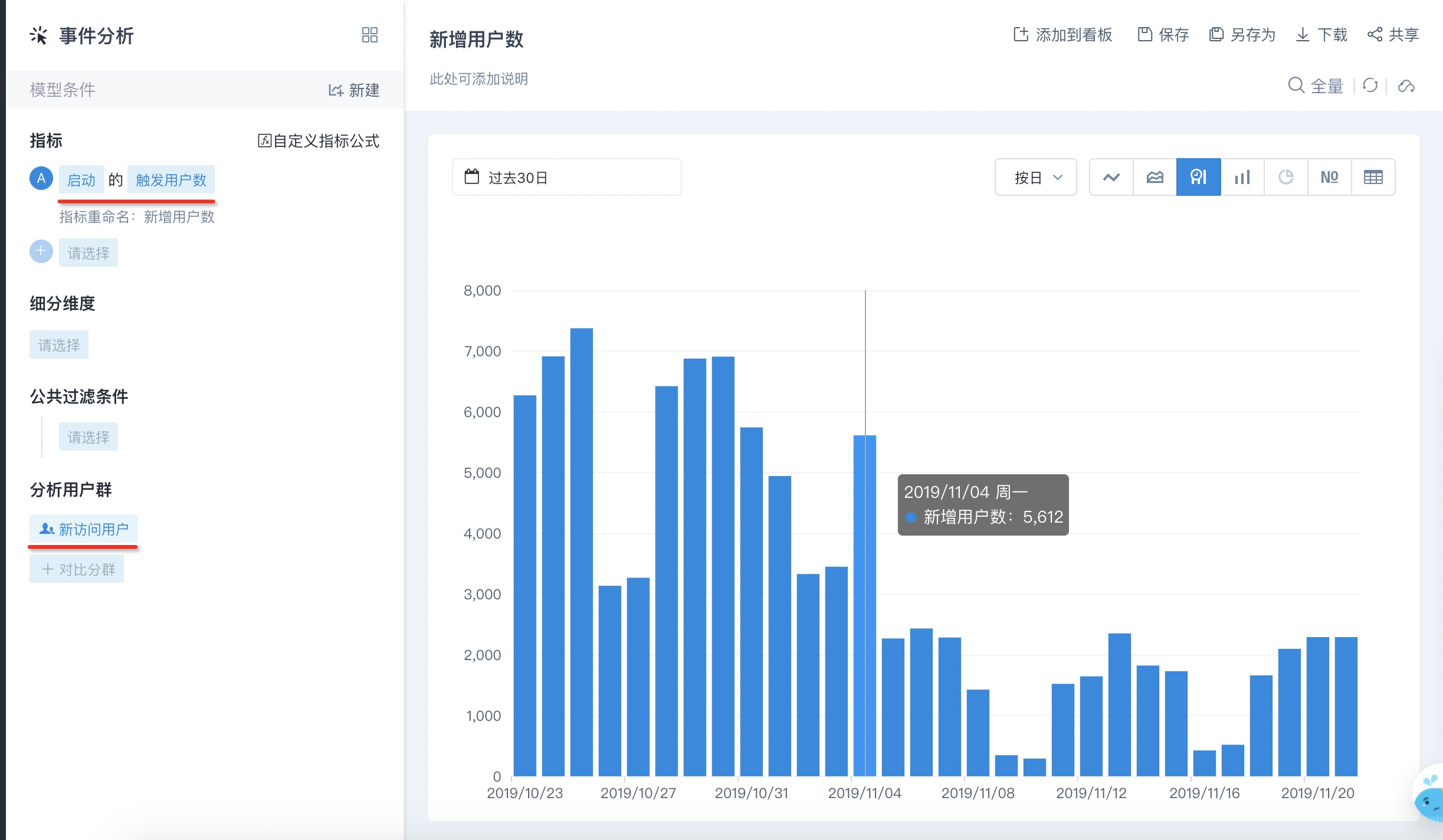
Task: Click the calendar icon in date picker
Action: 472,176
